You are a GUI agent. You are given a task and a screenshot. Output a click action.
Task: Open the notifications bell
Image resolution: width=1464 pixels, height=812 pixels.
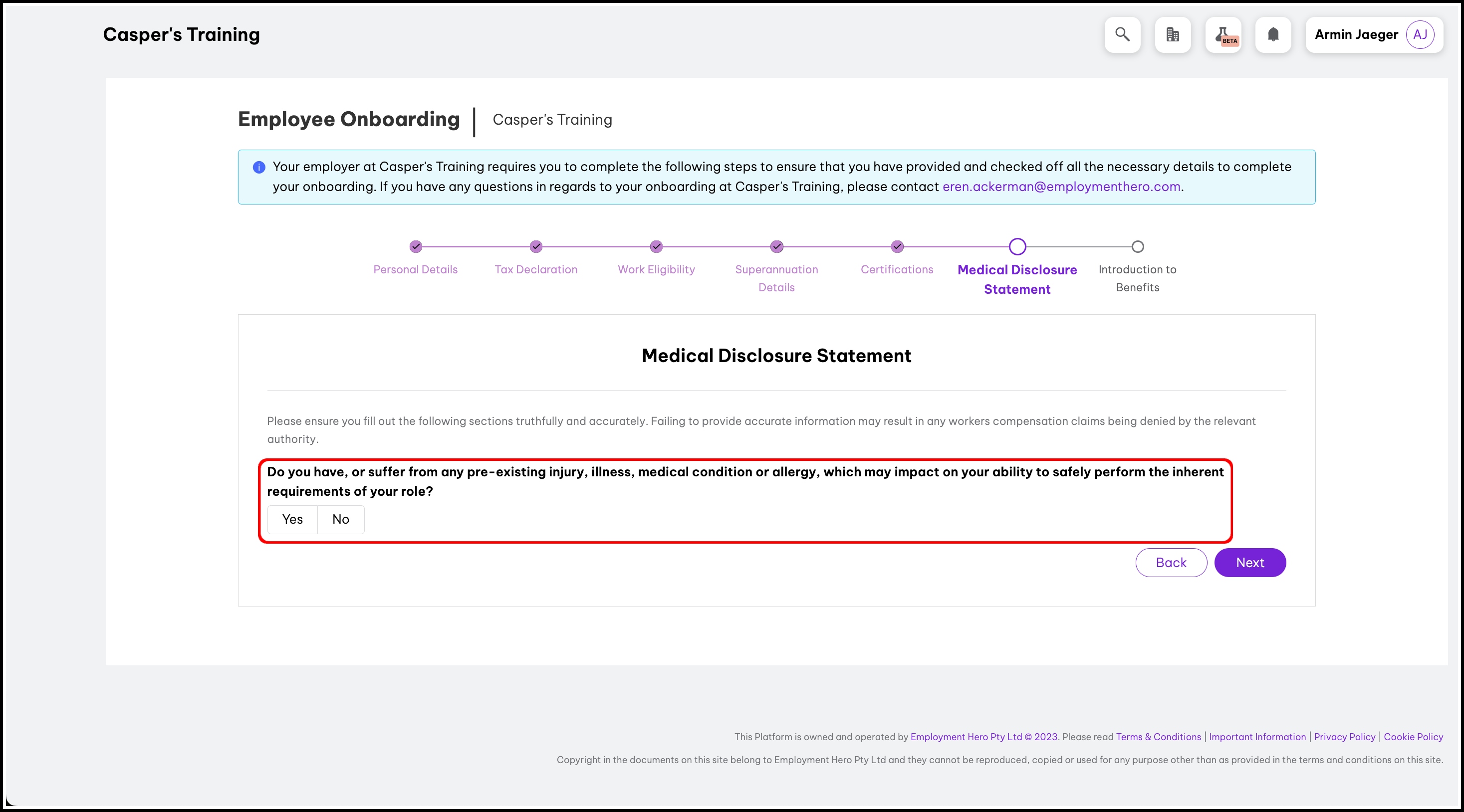(1273, 34)
